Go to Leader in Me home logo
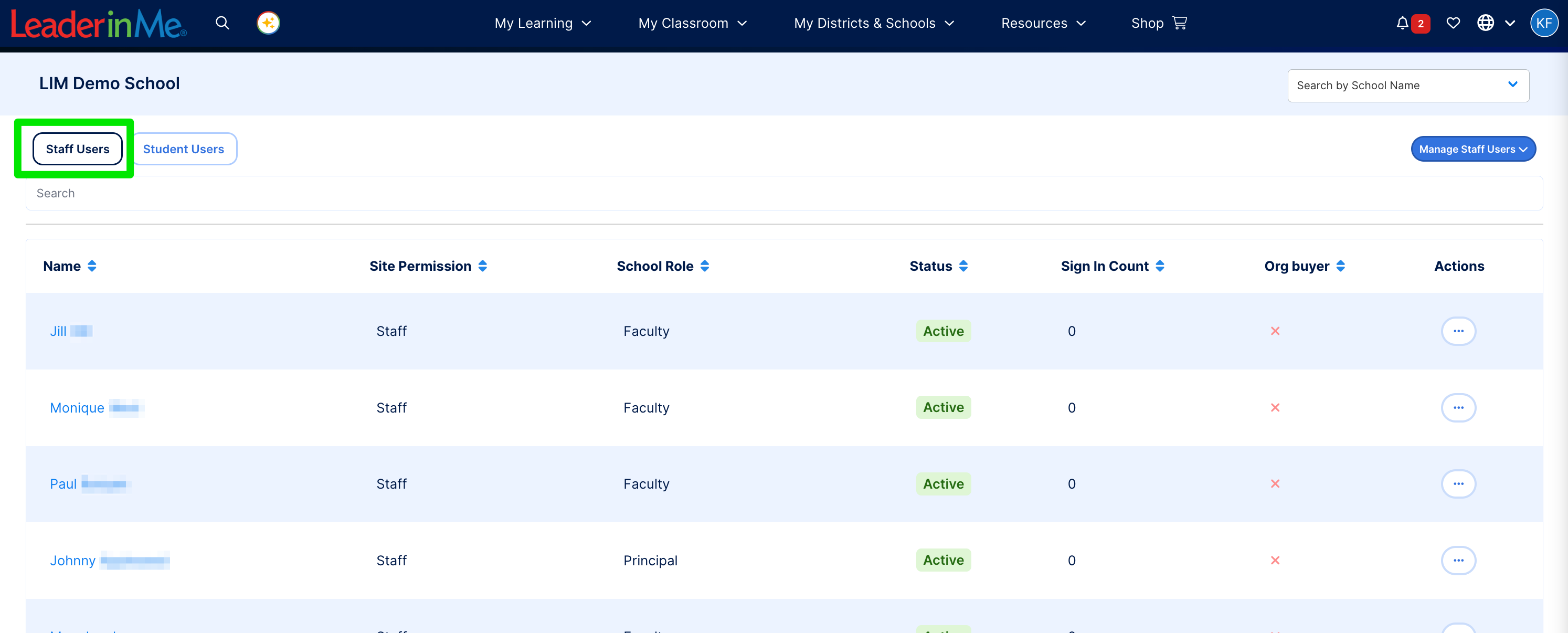This screenshot has width=1568, height=633. tap(99, 24)
